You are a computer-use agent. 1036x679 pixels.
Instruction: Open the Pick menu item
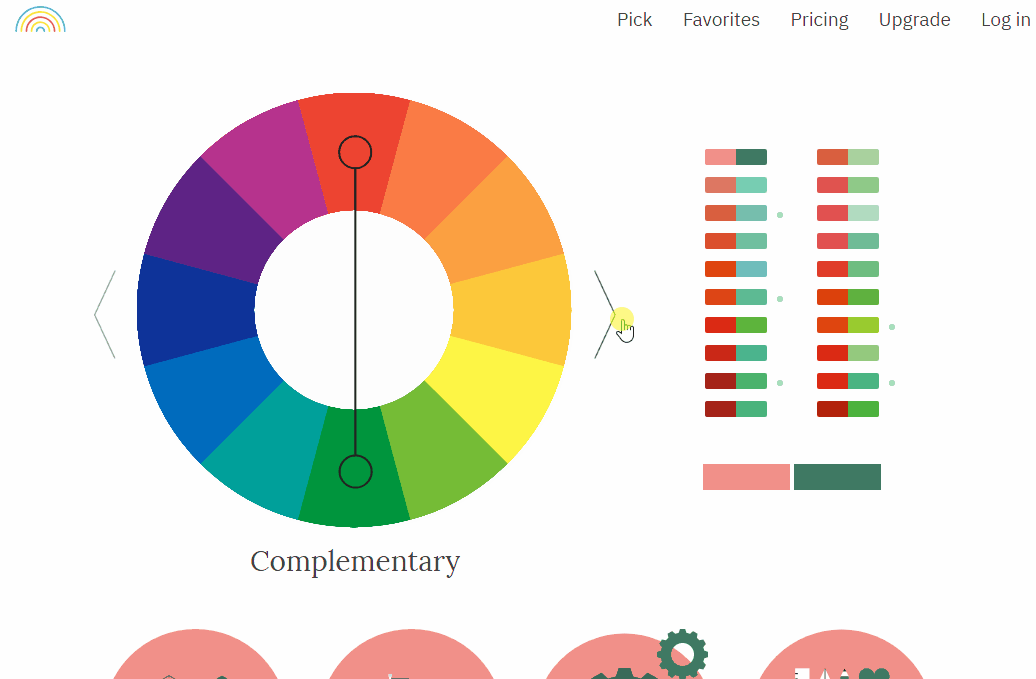[634, 20]
